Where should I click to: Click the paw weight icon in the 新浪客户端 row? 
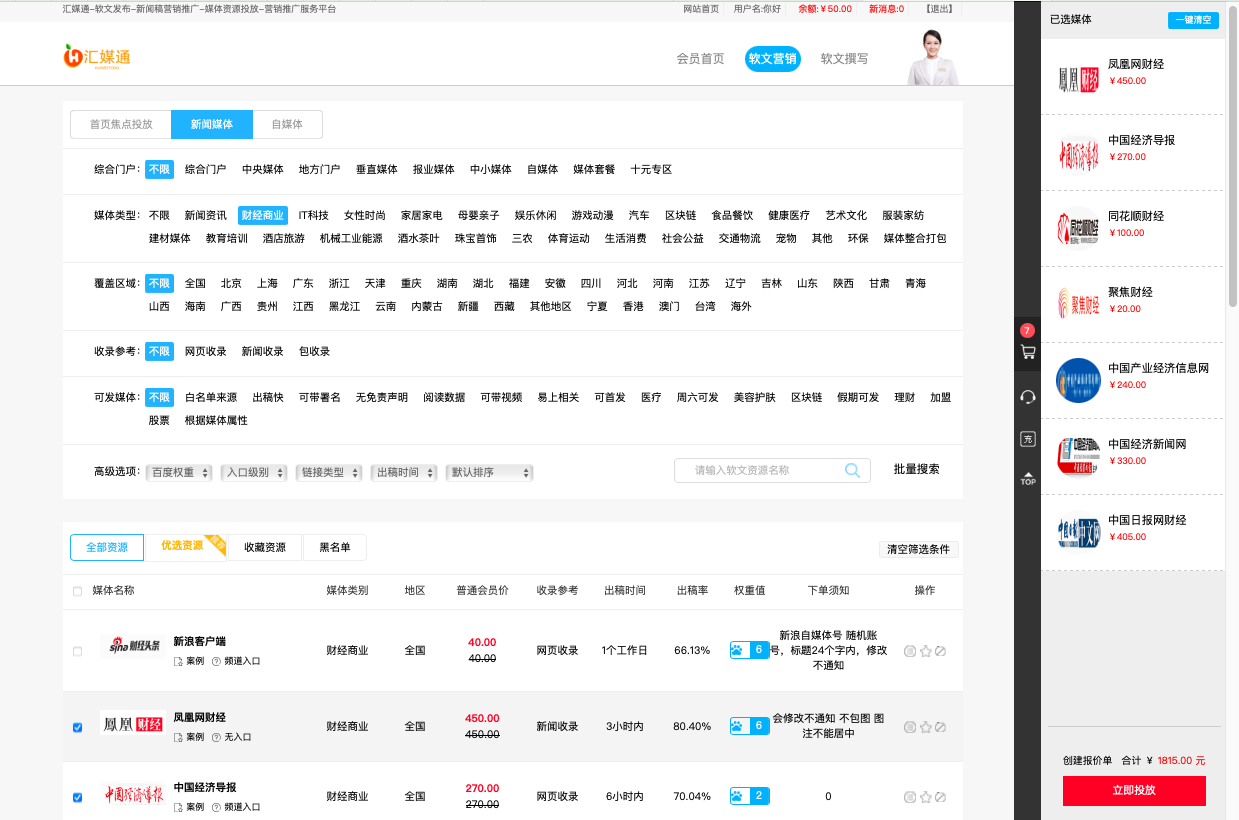(x=737, y=650)
